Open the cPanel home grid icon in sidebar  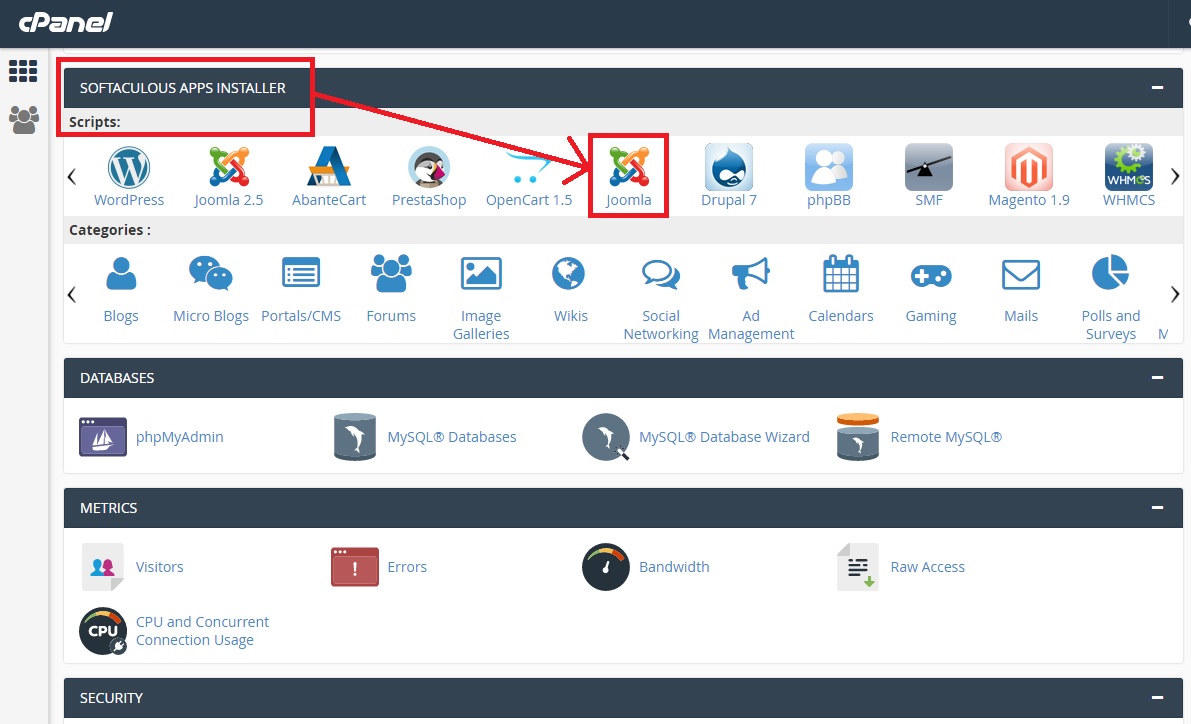point(23,71)
